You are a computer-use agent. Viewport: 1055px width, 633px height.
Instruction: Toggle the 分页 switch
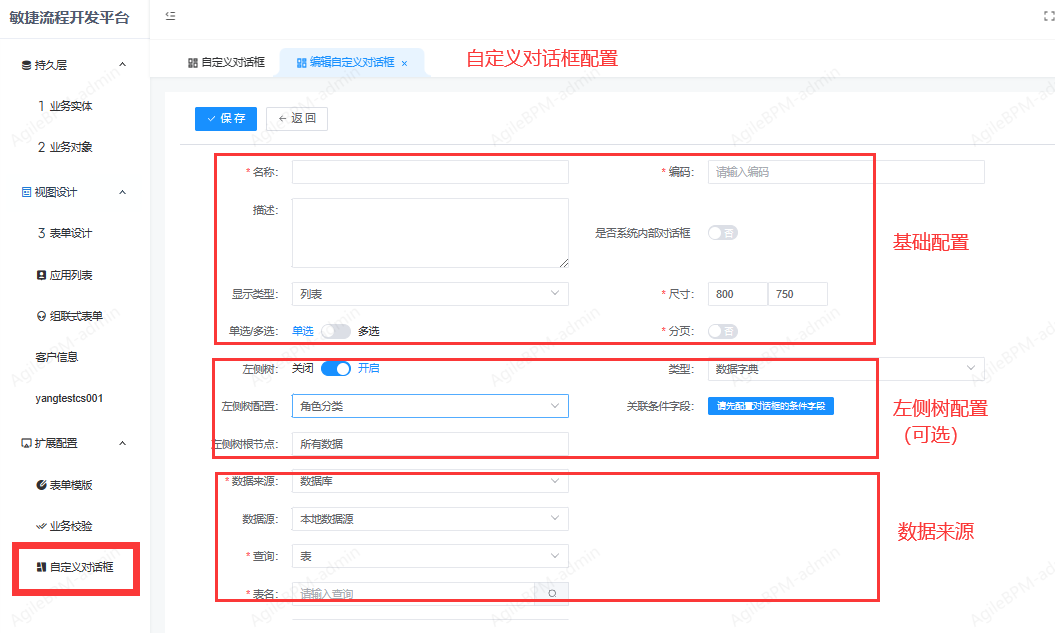click(x=722, y=331)
